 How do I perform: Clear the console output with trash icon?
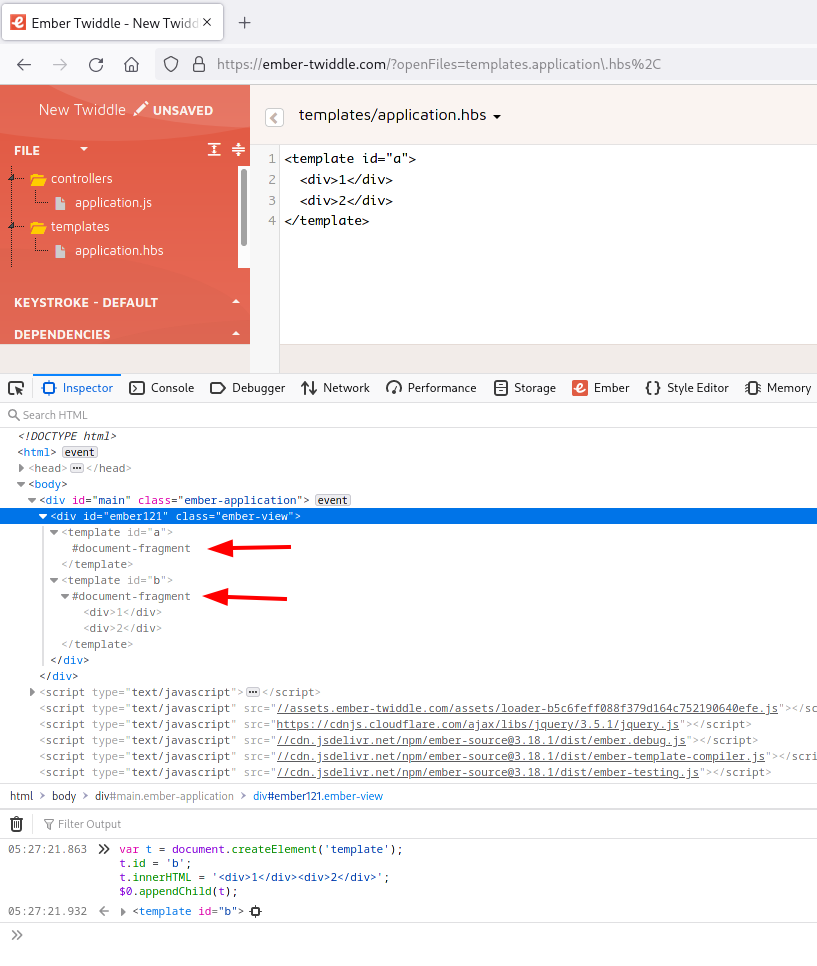click(17, 824)
